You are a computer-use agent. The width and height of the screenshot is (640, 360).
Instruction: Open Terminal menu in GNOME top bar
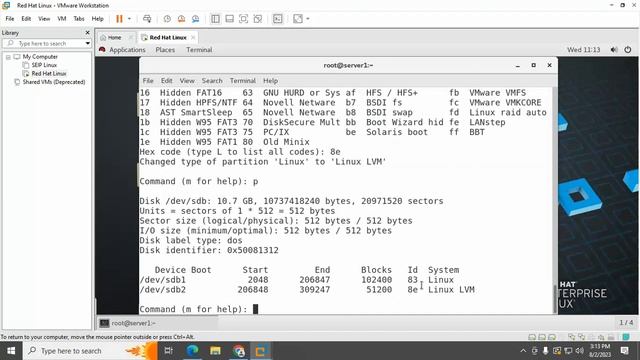pos(199,50)
